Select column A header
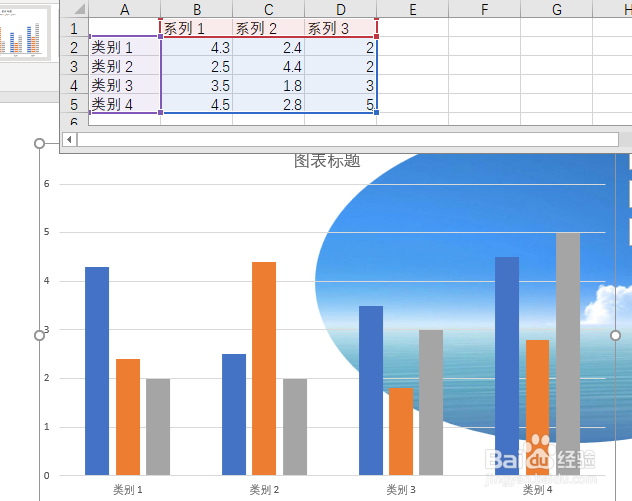Screen dimensions: 632x501 pos(125,8)
